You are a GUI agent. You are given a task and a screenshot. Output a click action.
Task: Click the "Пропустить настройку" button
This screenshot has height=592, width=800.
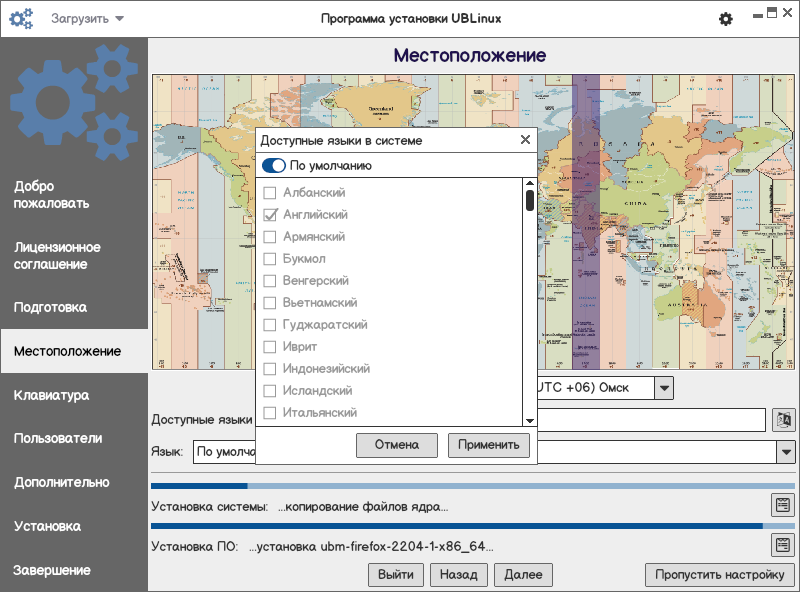click(719, 574)
